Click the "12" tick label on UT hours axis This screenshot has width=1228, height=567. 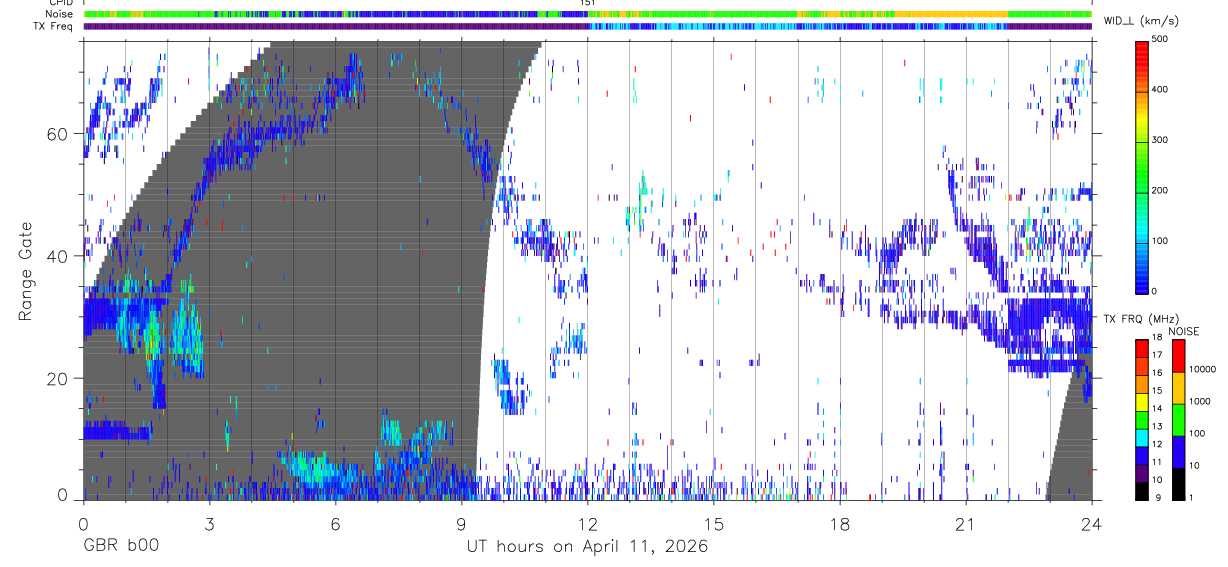pos(587,524)
